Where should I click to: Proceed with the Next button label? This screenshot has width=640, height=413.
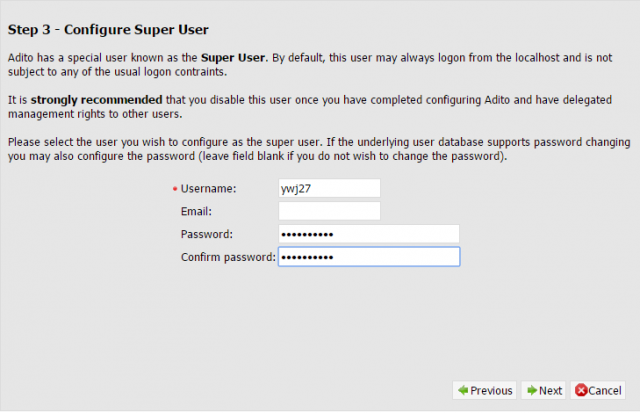(x=550, y=391)
